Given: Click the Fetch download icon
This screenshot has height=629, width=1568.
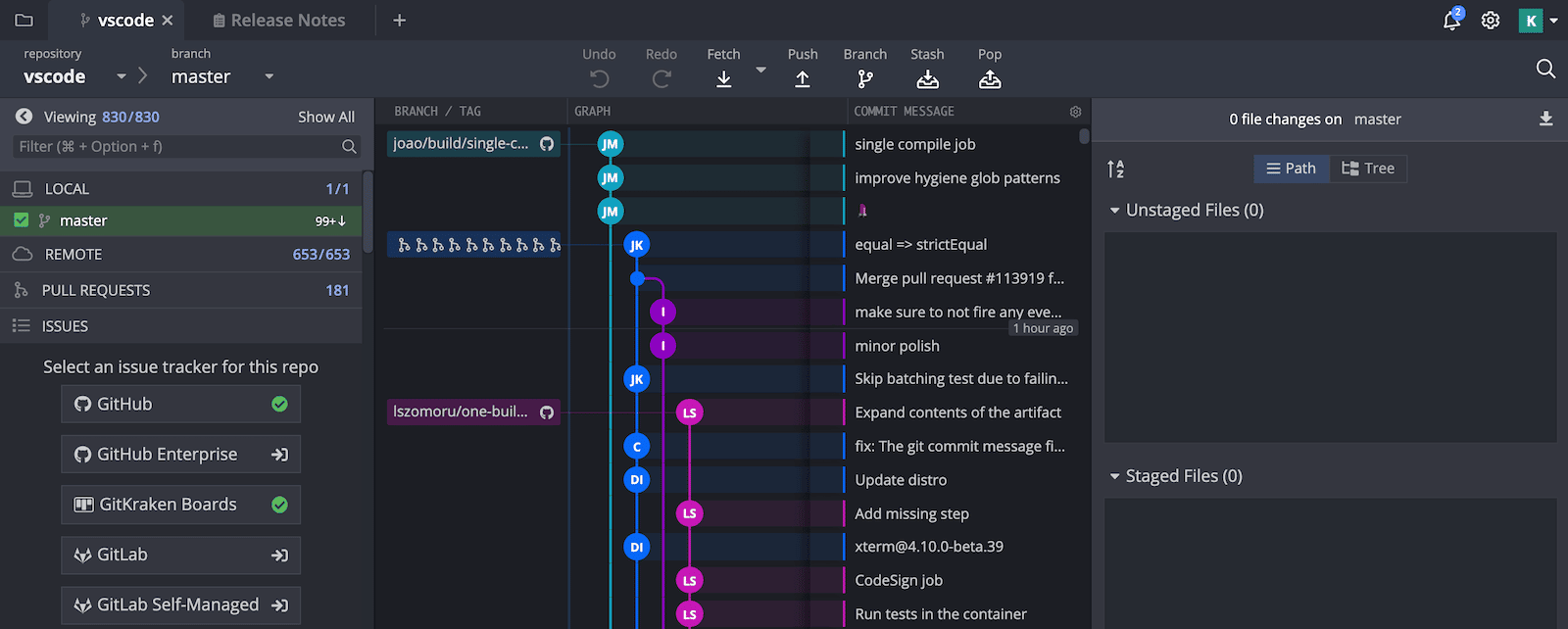Looking at the screenshot, I should [x=723, y=79].
